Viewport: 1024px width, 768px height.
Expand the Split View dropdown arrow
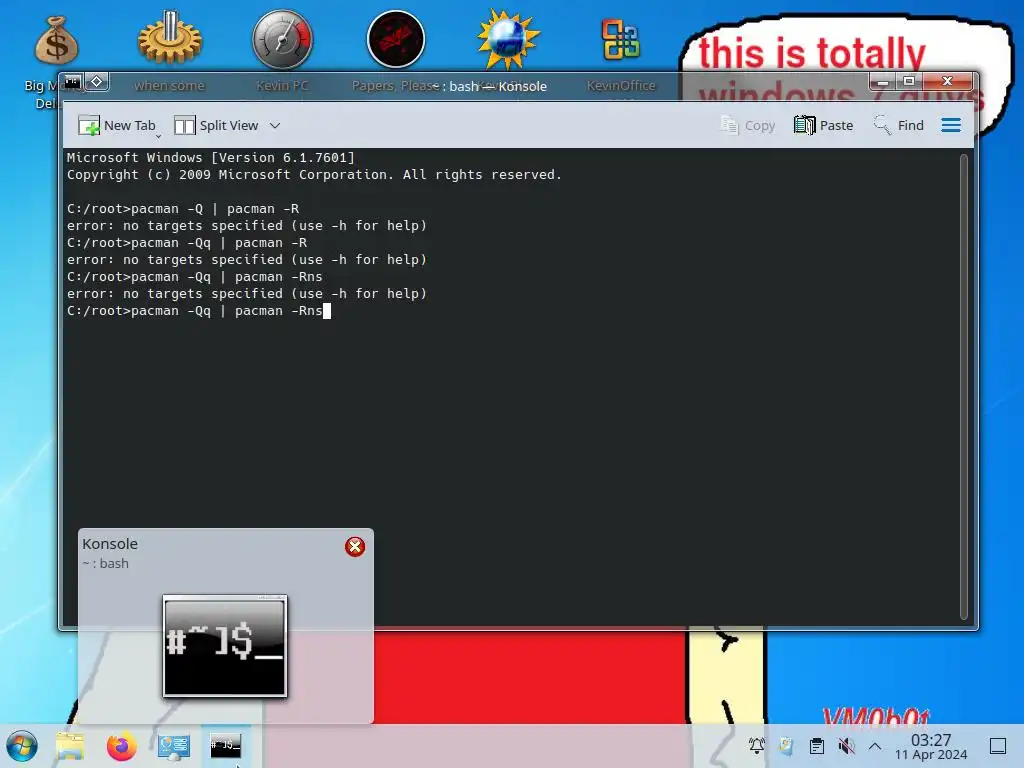click(275, 125)
